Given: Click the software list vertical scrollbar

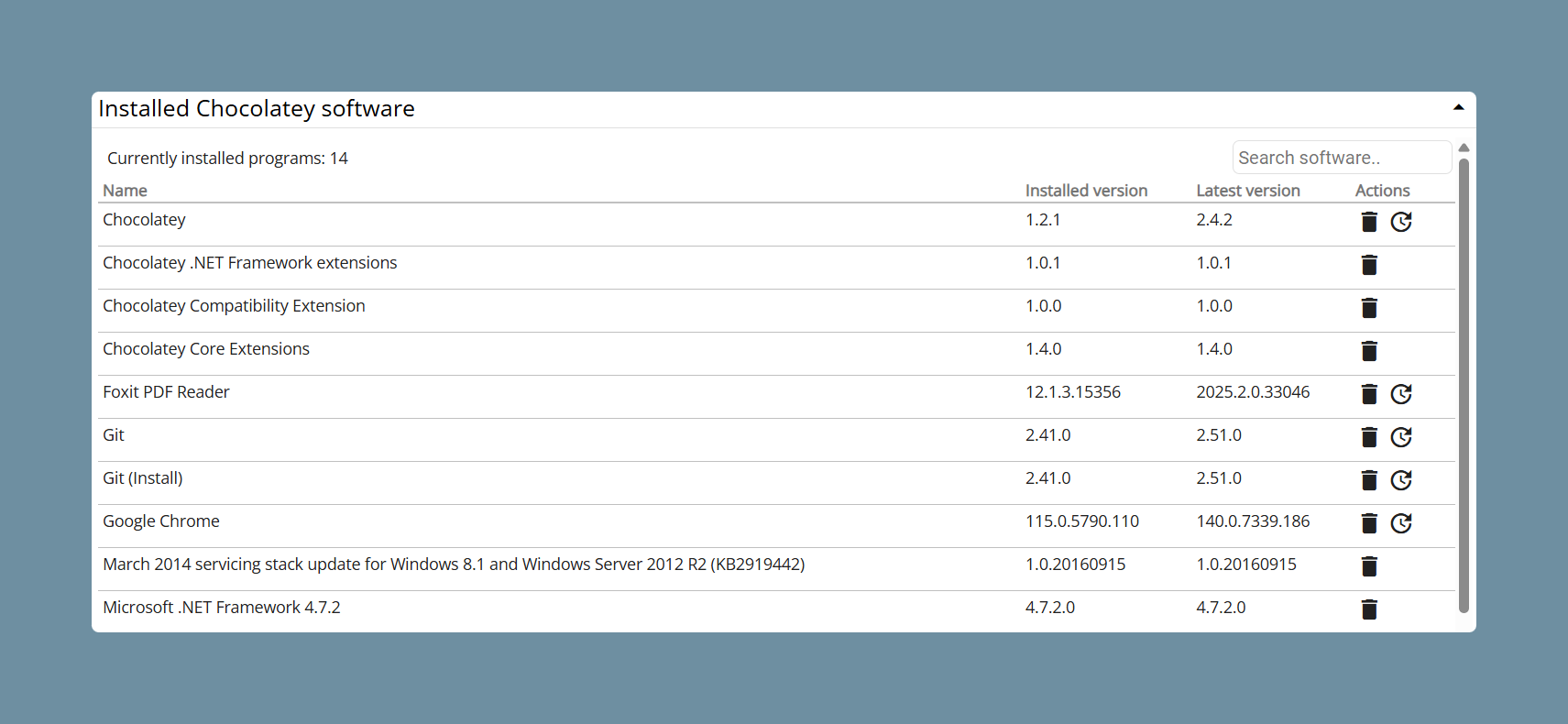Looking at the screenshot, I should (x=1464, y=385).
